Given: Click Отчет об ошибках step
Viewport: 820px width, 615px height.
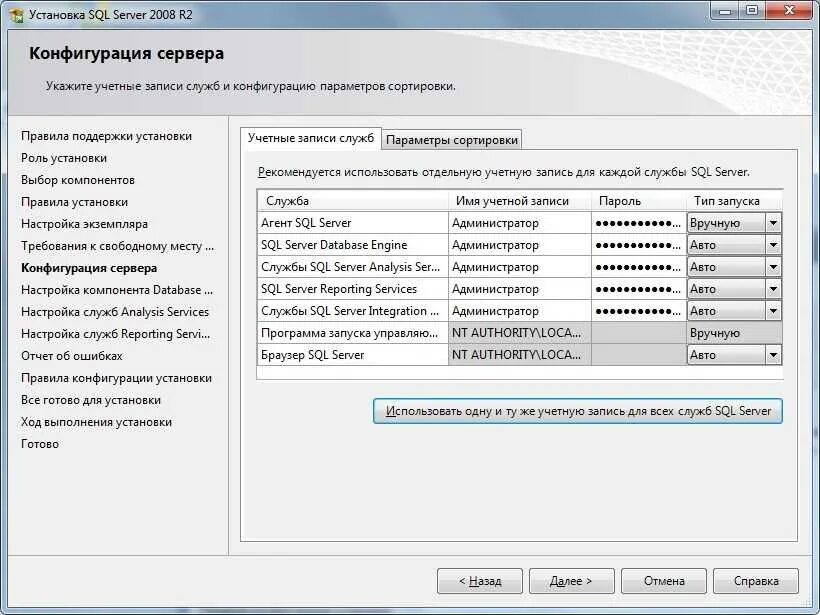Looking at the screenshot, I should point(72,356).
